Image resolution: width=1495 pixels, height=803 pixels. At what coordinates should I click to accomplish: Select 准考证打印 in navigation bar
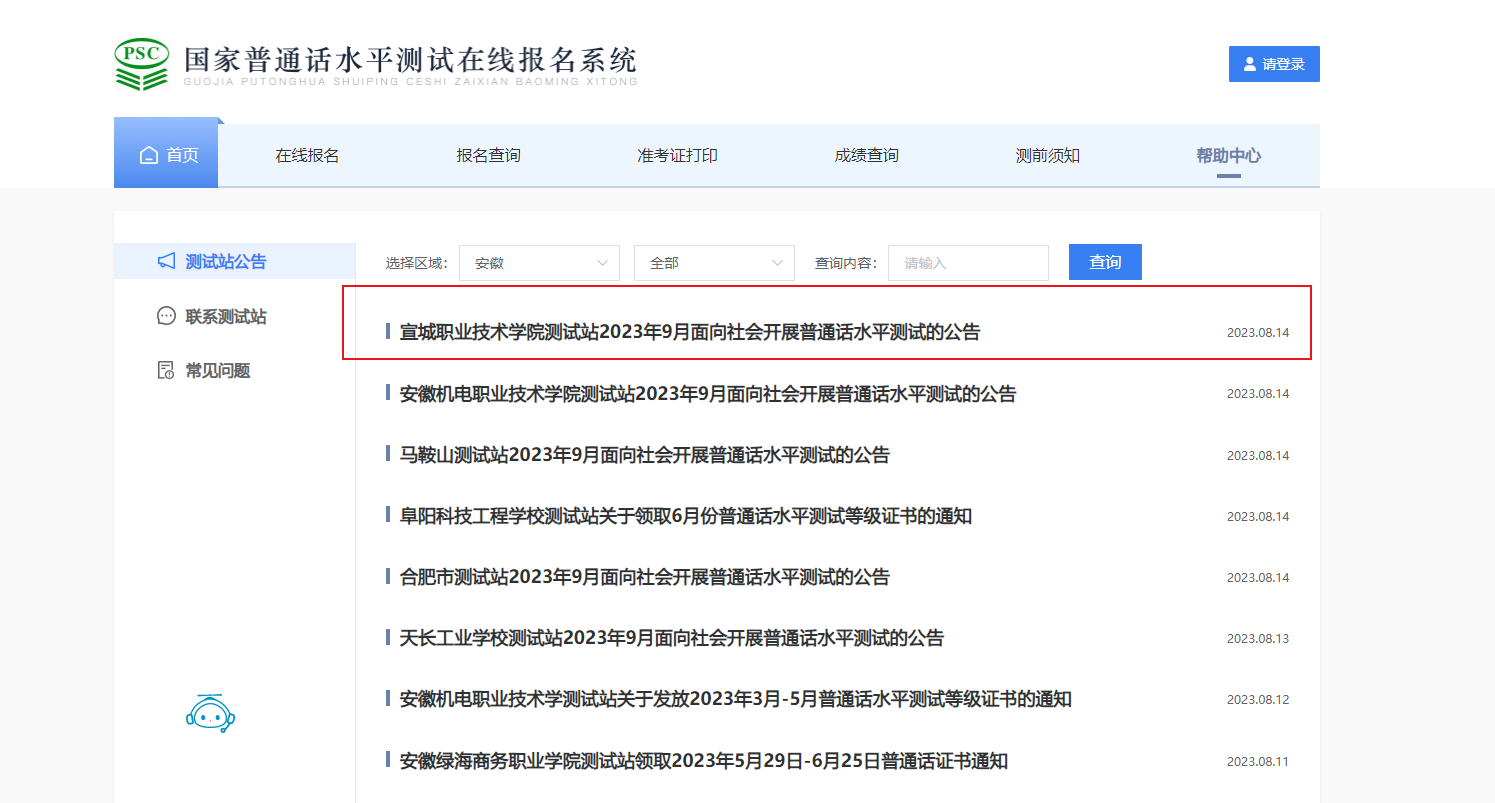coord(677,156)
